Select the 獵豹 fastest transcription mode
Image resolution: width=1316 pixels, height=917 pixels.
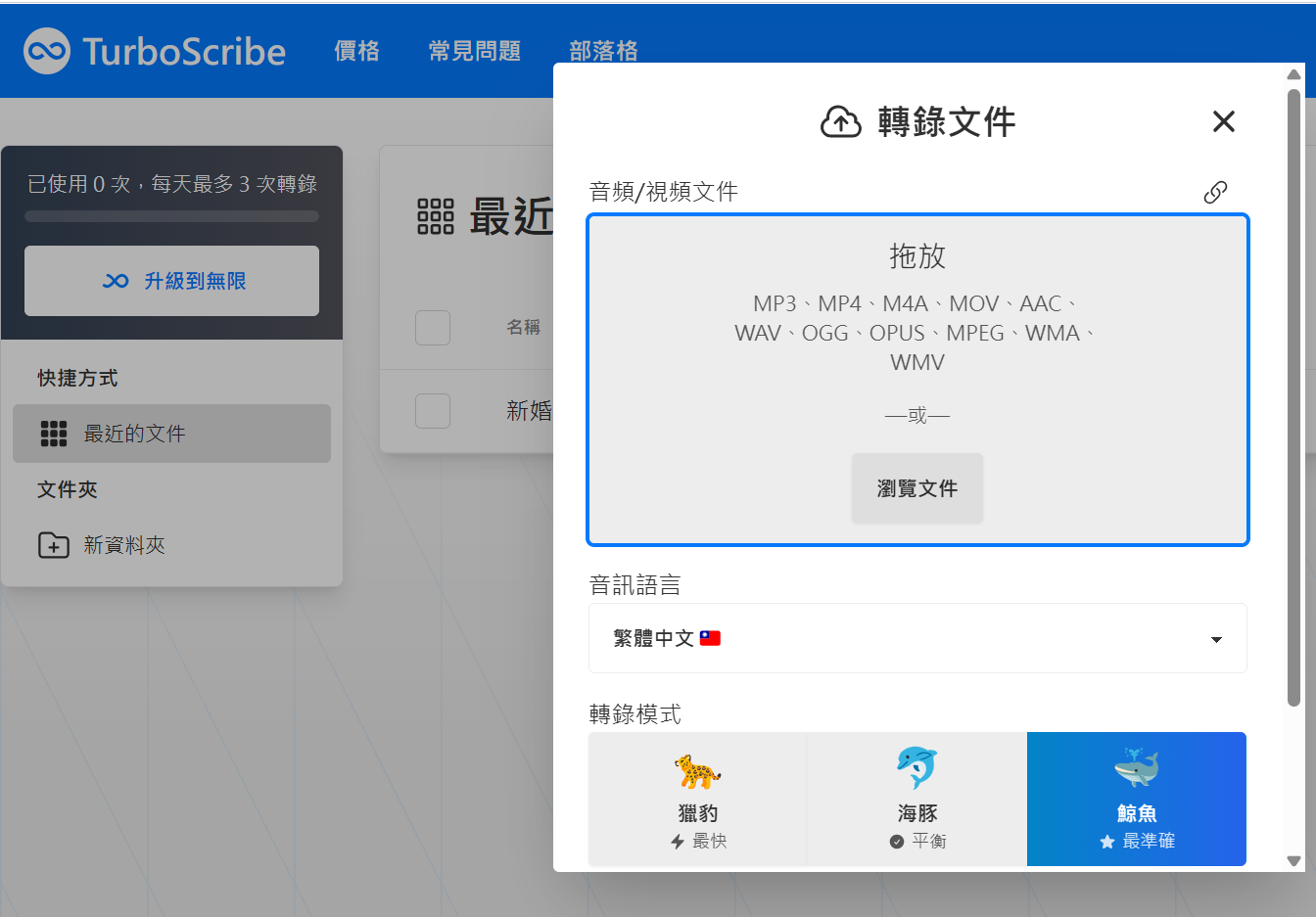(x=697, y=799)
